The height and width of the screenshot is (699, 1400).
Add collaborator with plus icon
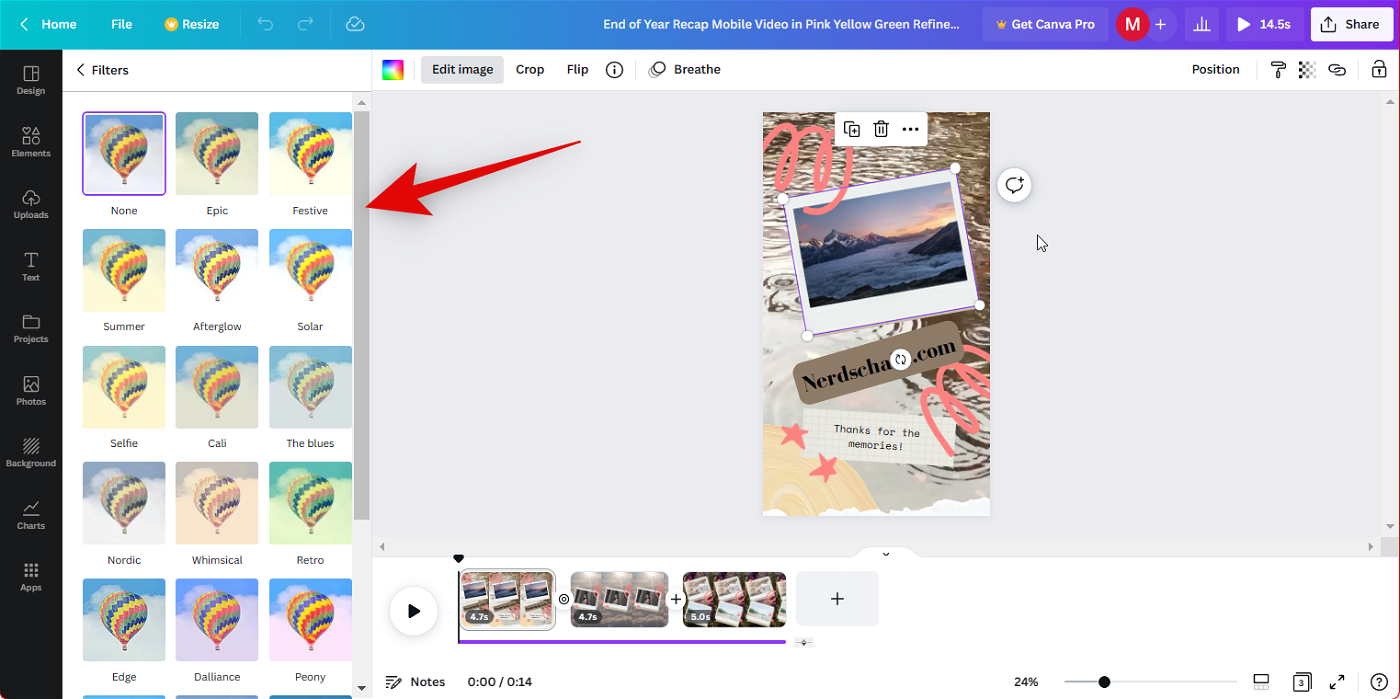tap(1160, 24)
